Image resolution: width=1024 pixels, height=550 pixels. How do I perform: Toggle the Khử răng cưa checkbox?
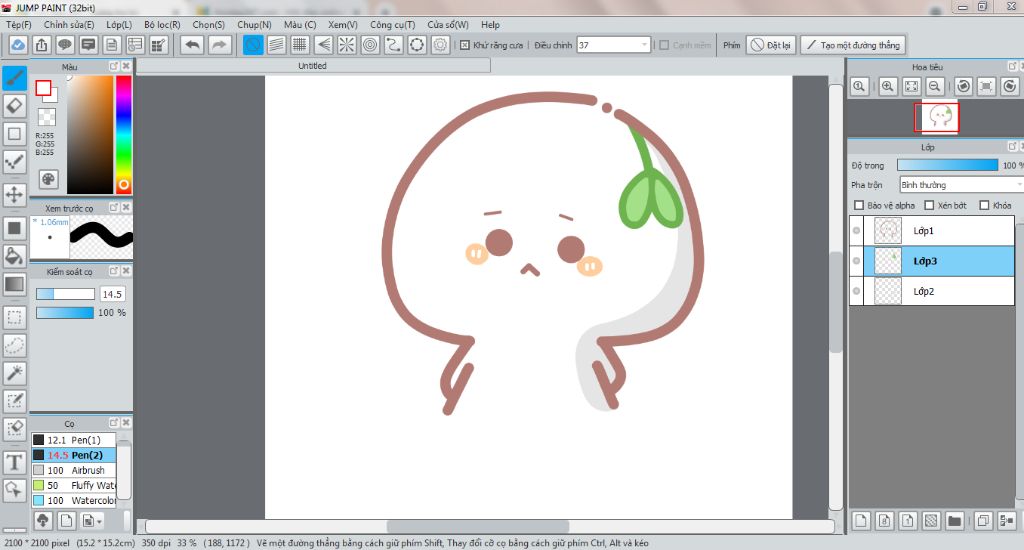click(465, 45)
